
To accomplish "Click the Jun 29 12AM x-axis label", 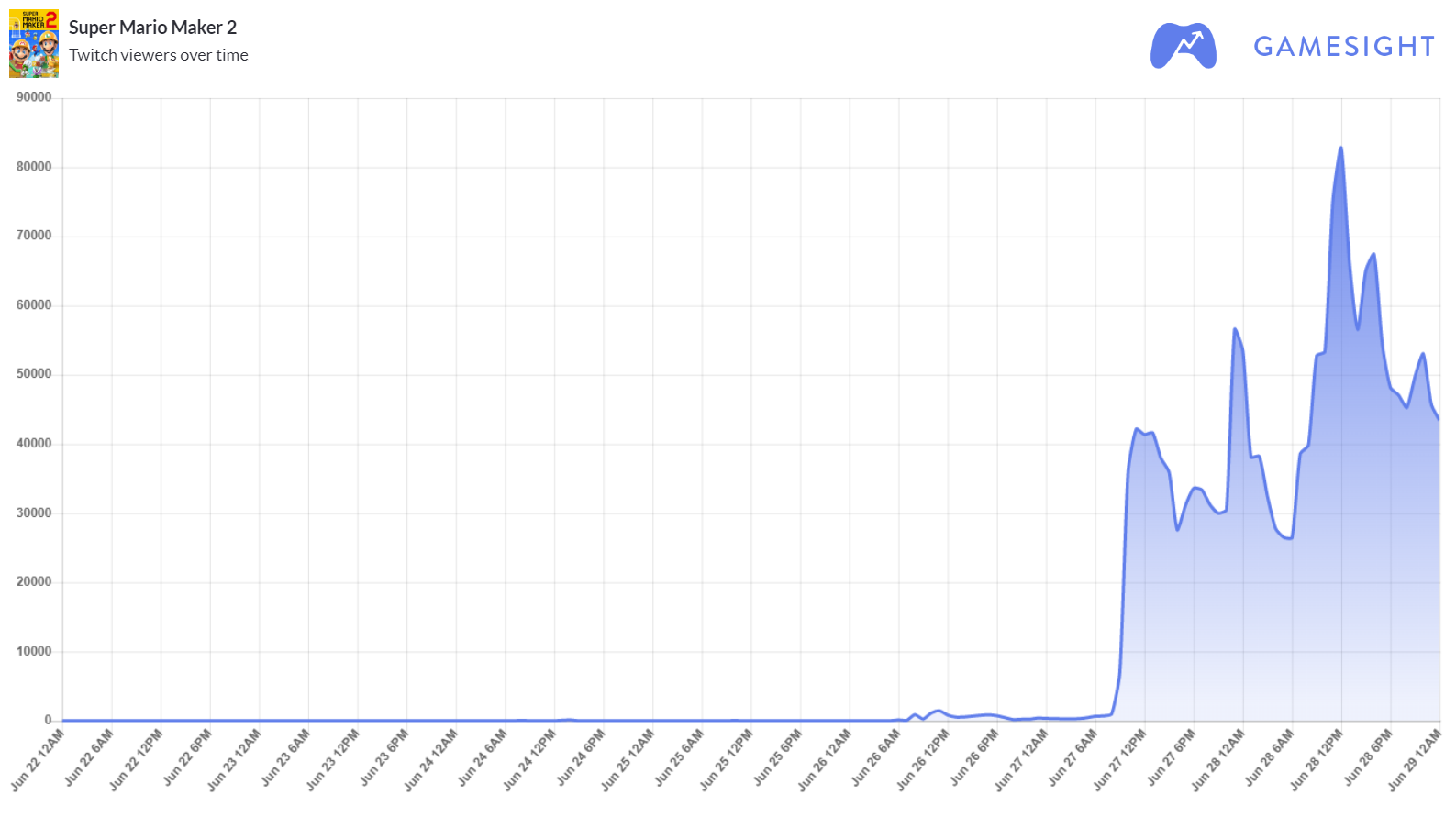I will click(1416, 758).
